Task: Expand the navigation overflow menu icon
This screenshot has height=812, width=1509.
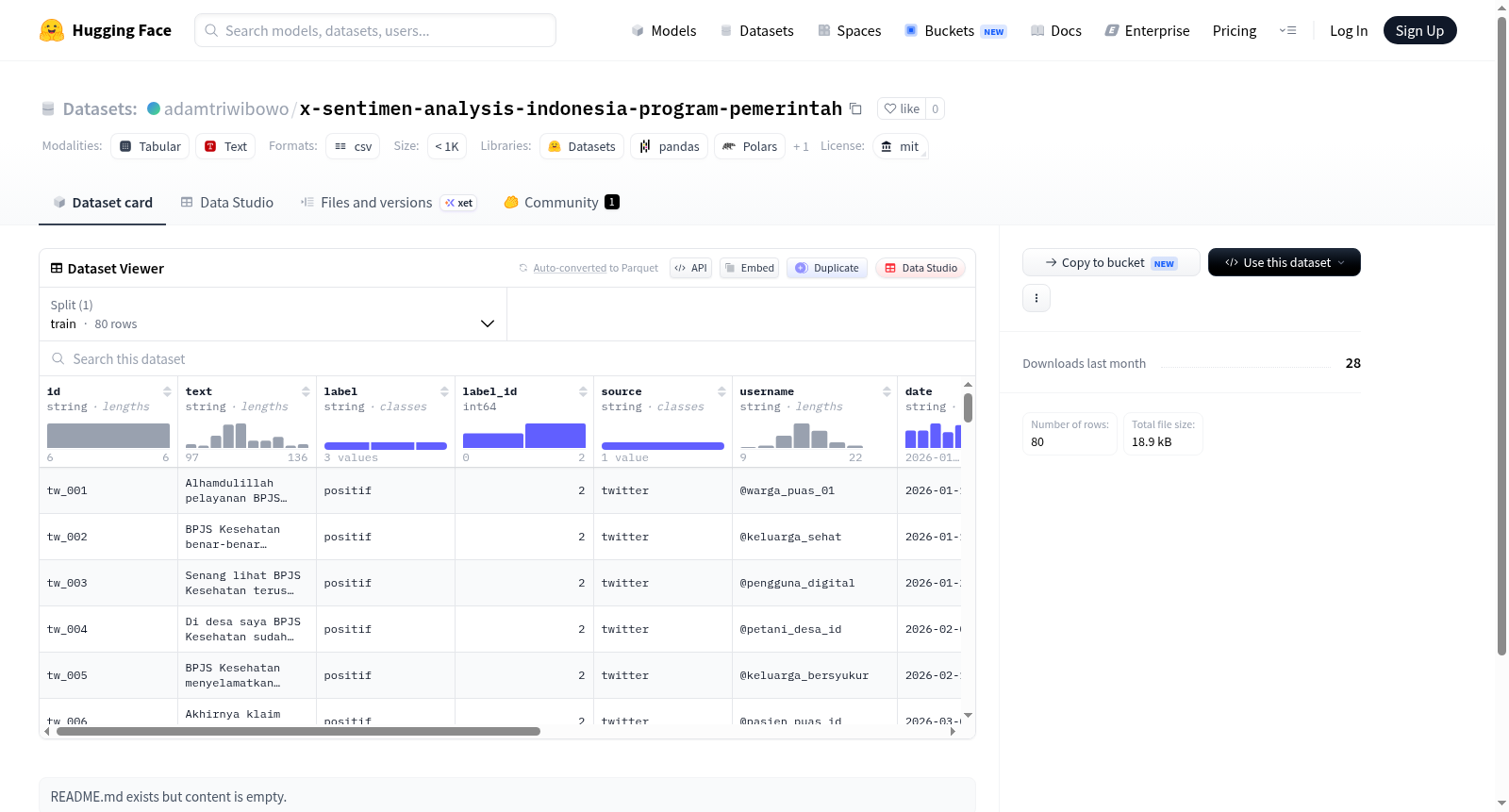Action: pyautogui.click(x=1287, y=30)
